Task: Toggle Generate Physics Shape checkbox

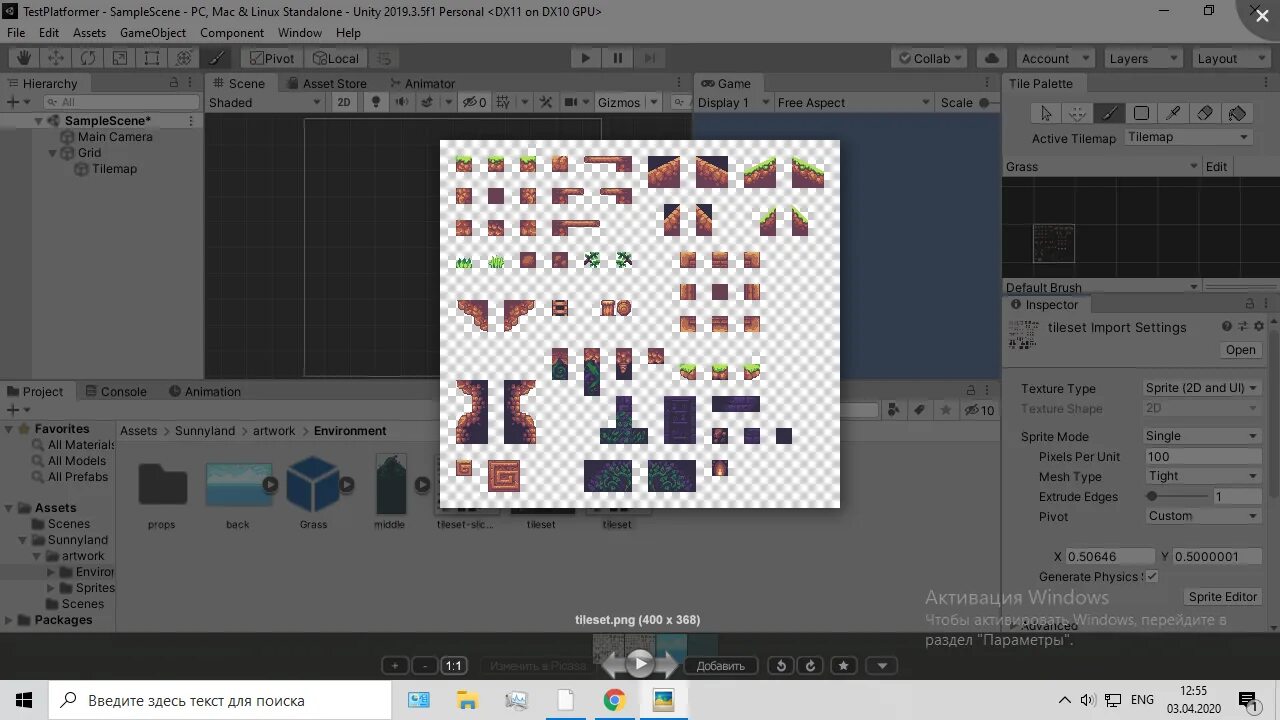Action: (1152, 576)
